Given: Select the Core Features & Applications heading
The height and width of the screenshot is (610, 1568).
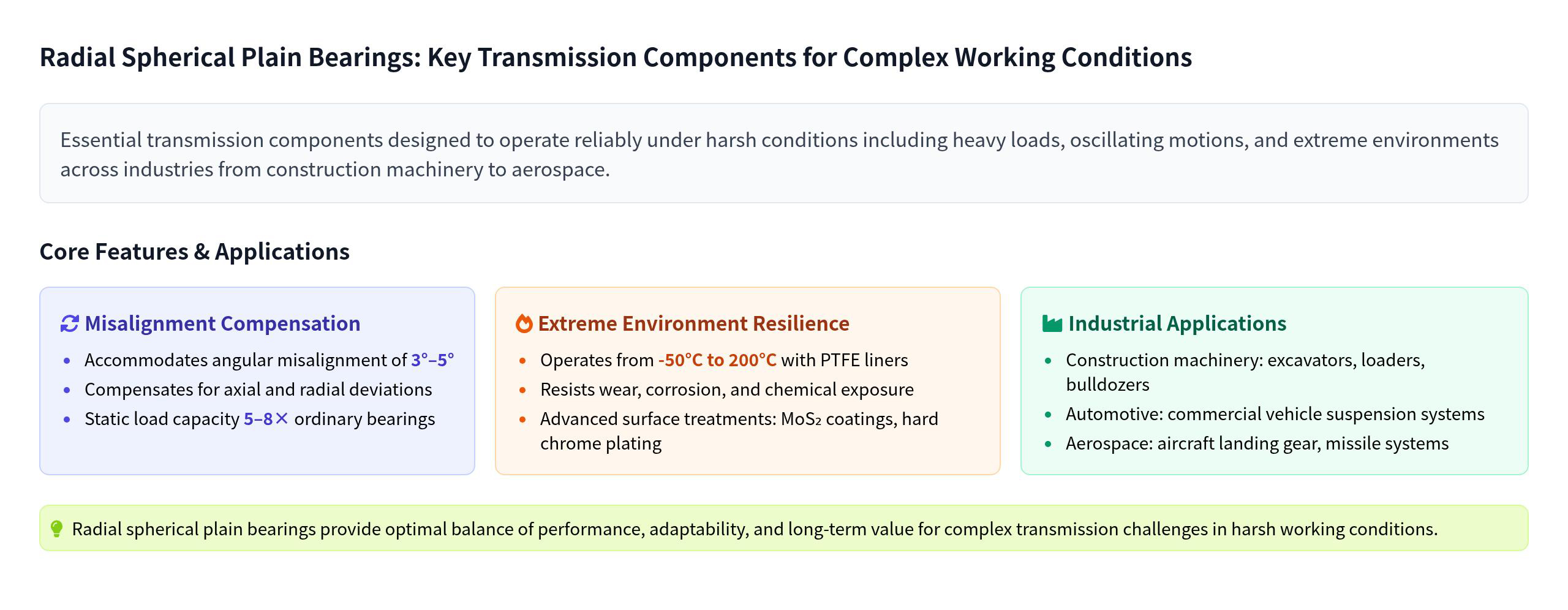Looking at the screenshot, I should pyautogui.click(x=194, y=252).
